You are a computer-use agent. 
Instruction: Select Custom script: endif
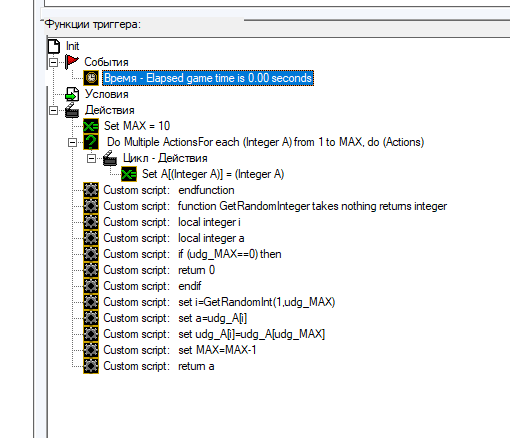coord(152,286)
